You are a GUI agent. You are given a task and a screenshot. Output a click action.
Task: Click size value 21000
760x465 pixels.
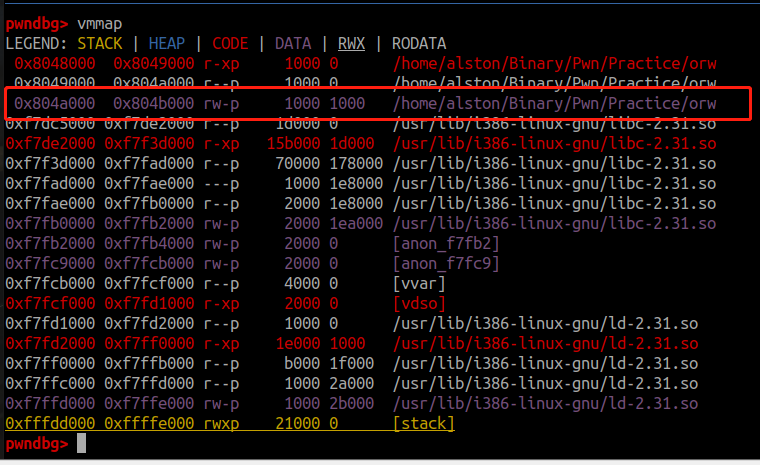point(298,423)
